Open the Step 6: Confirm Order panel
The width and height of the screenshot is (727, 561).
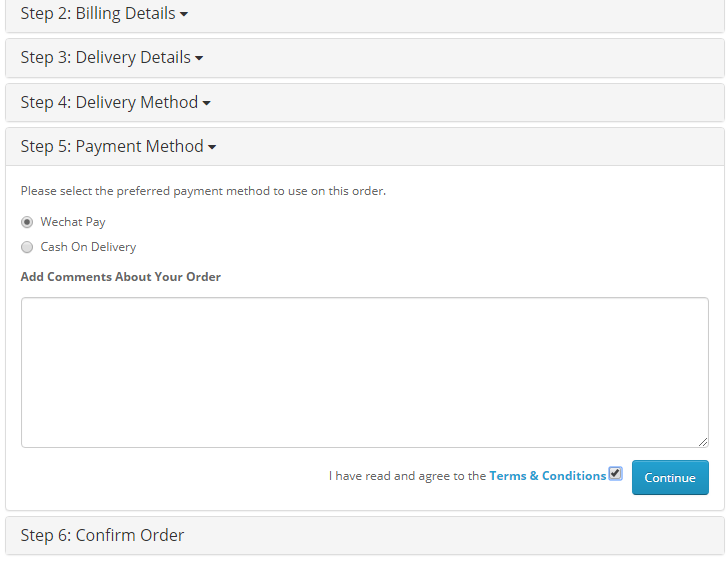pyautogui.click(x=102, y=535)
